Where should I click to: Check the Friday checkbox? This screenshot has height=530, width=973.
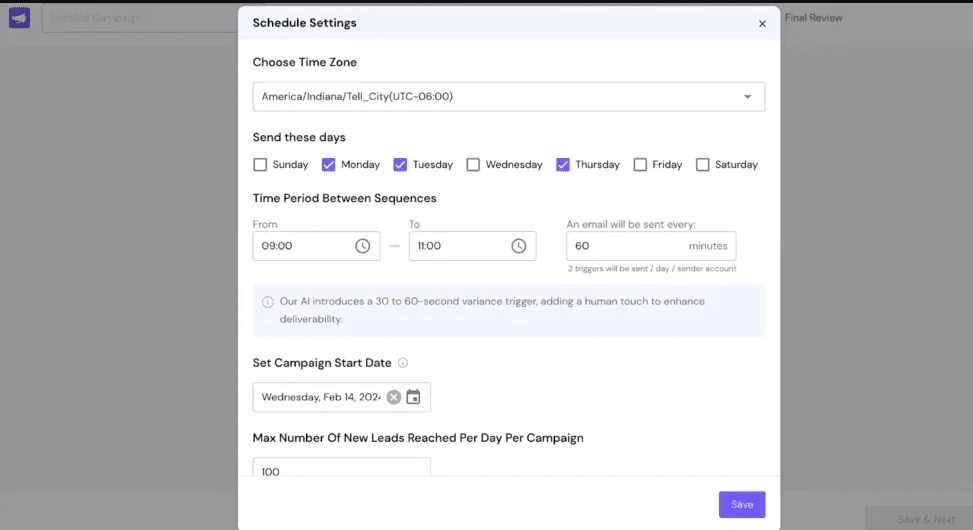tap(640, 165)
